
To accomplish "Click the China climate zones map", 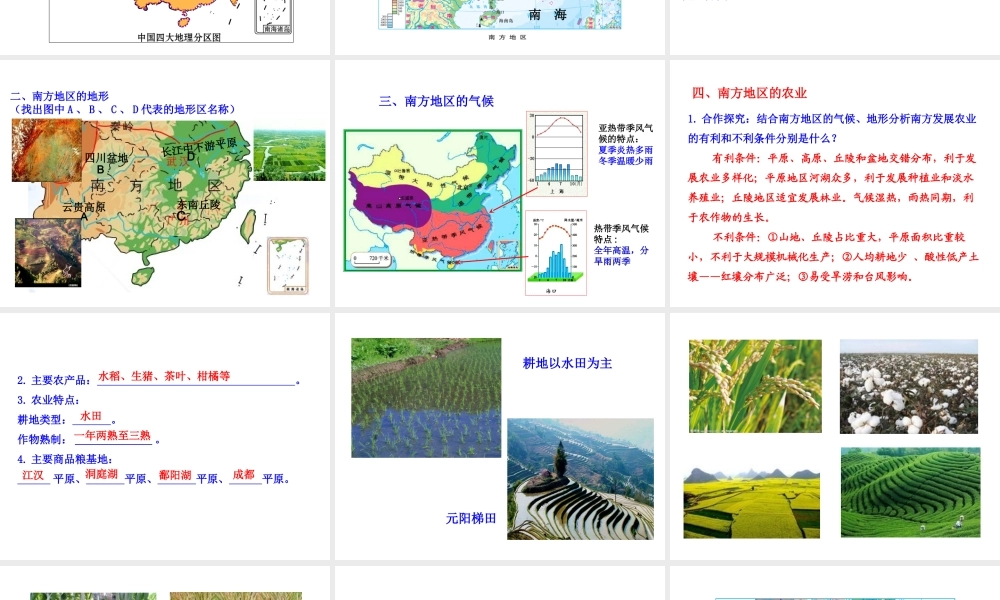I will point(434,201).
